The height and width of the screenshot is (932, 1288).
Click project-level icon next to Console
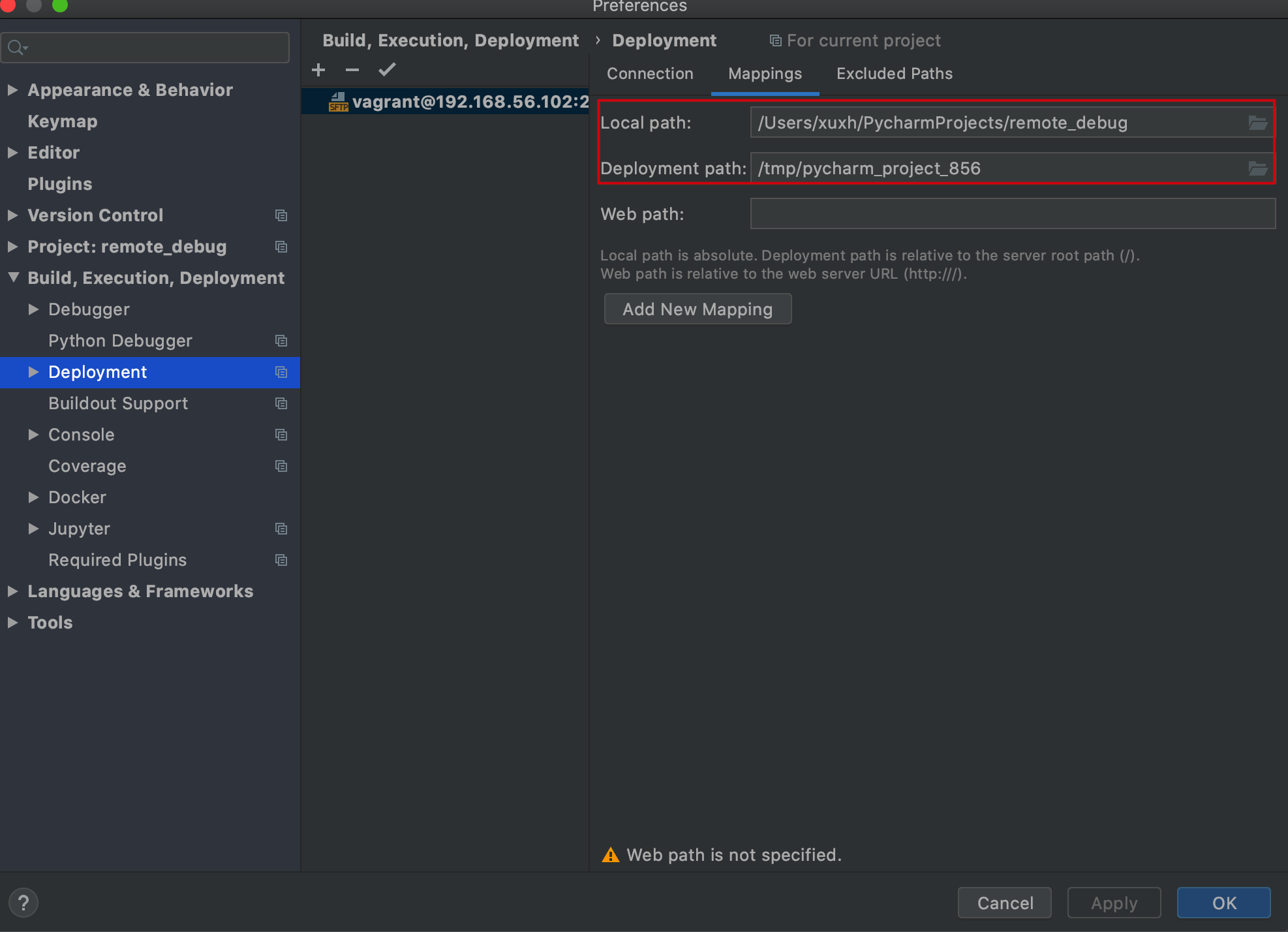(281, 435)
